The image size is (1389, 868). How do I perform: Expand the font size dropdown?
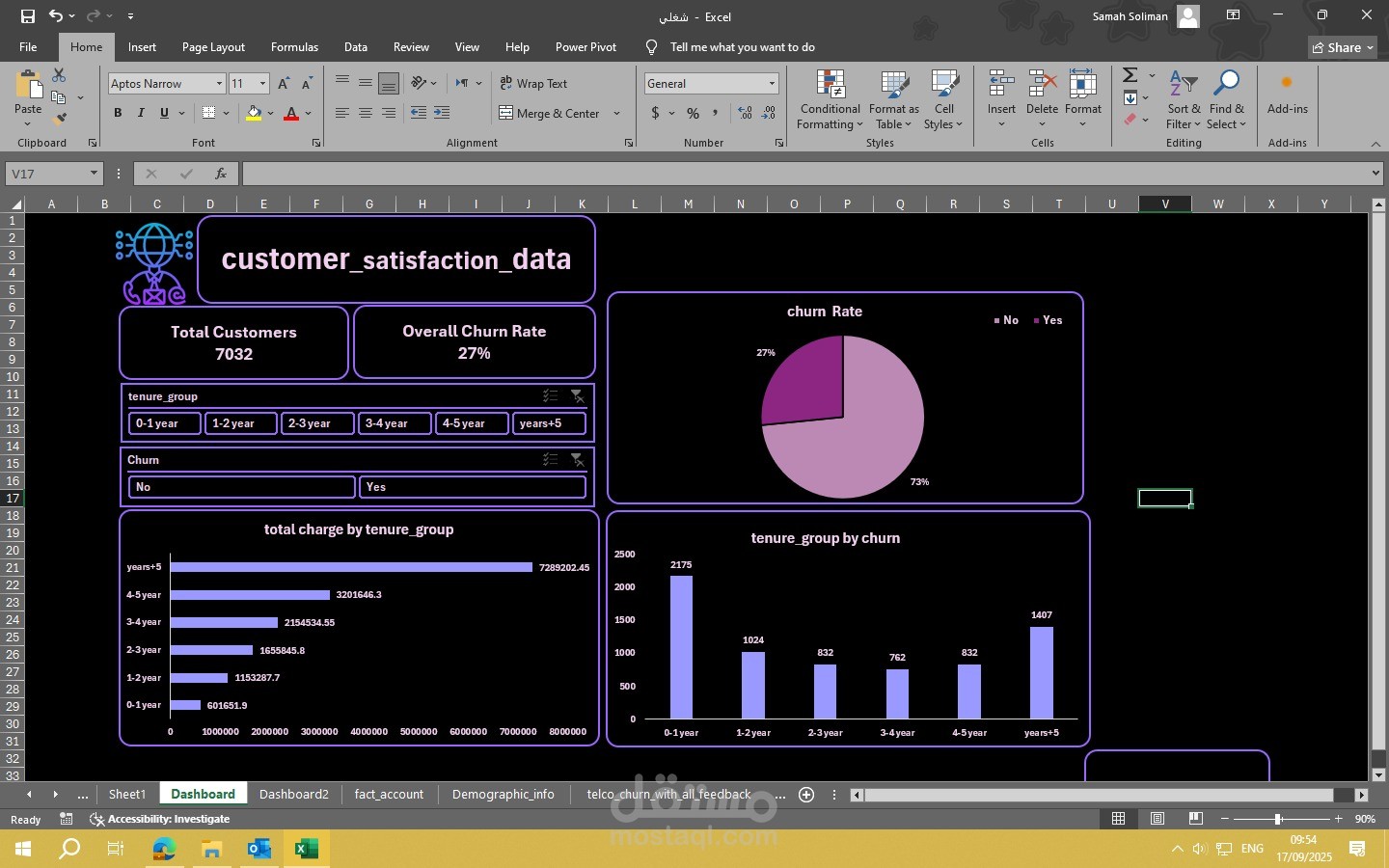click(x=262, y=84)
